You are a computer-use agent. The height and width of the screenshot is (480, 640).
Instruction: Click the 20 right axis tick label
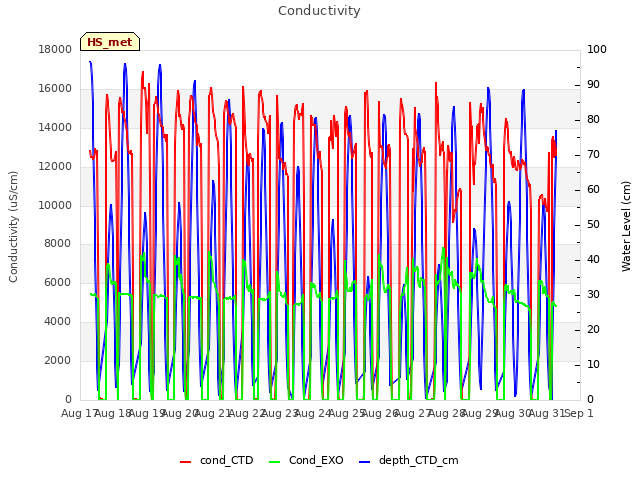(x=593, y=330)
